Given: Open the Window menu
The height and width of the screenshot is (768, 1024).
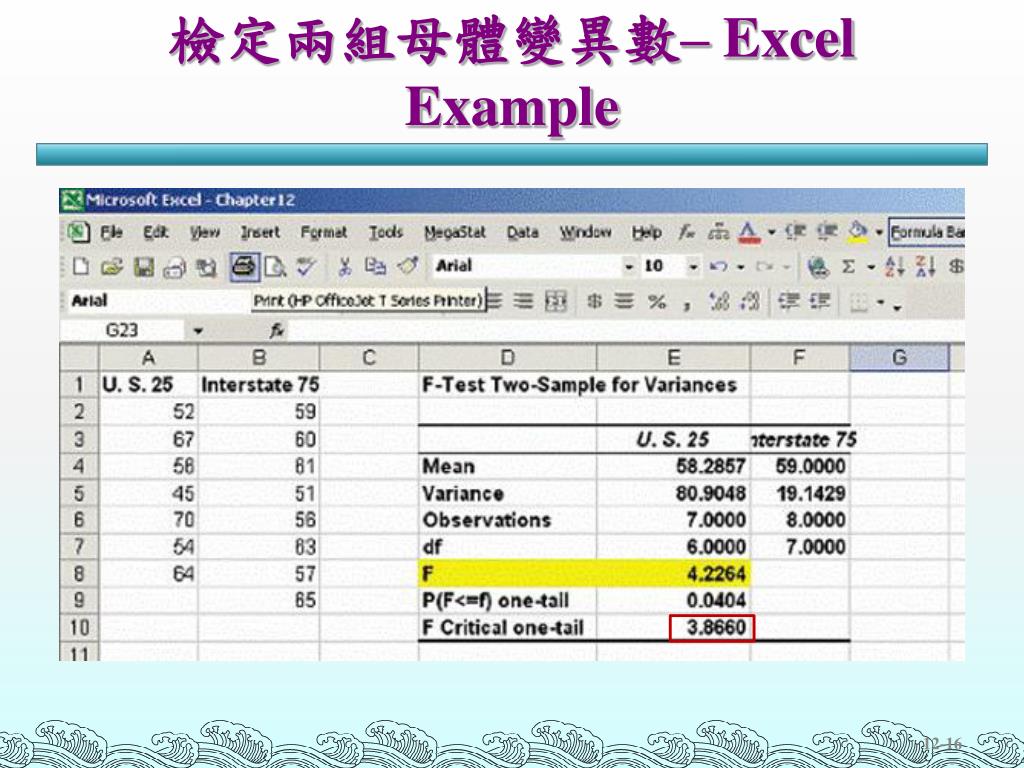Looking at the screenshot, I should tap(585, 232).
